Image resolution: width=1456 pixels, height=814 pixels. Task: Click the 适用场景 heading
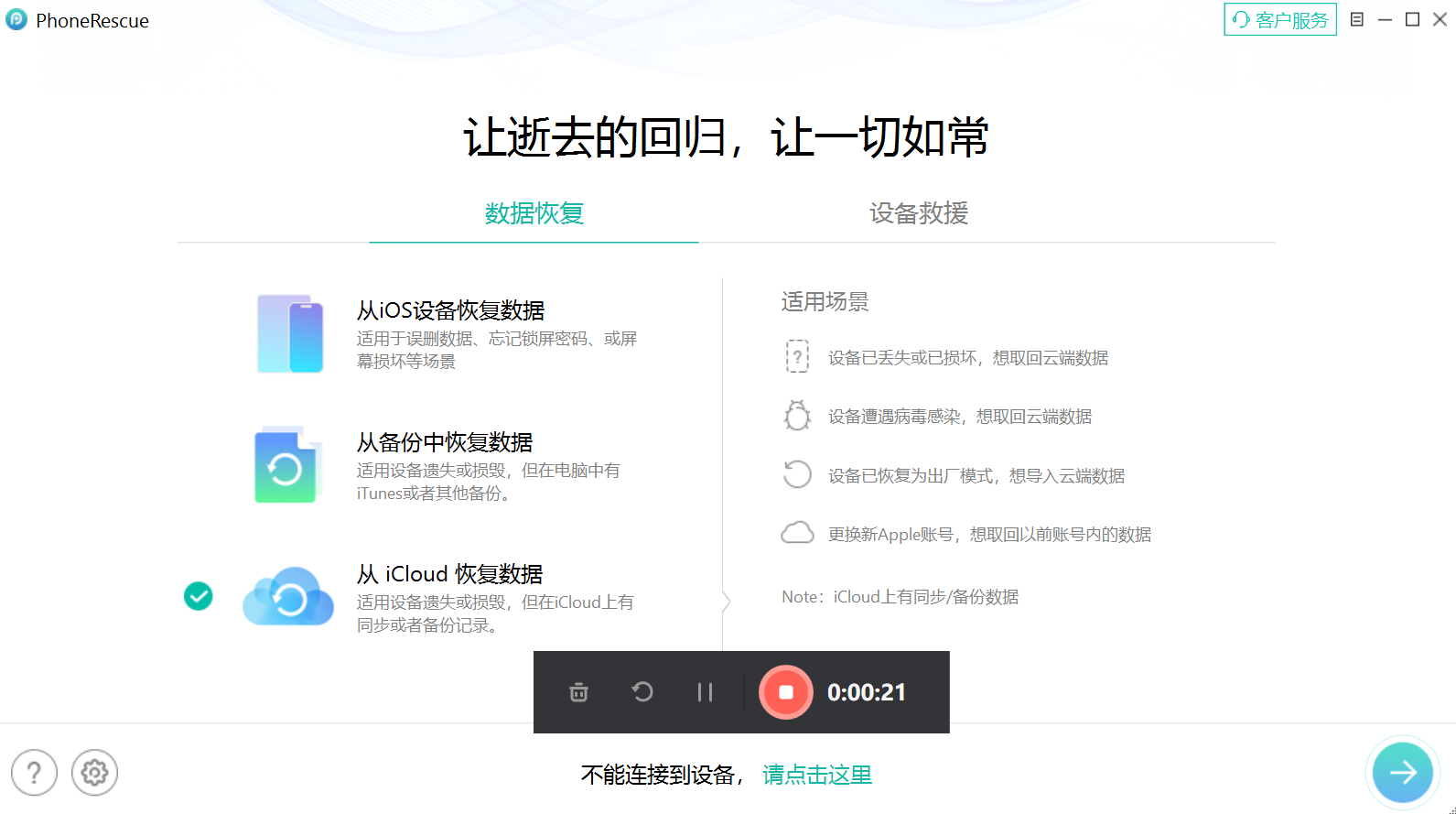pyautogui.click(x=825, y=302)
